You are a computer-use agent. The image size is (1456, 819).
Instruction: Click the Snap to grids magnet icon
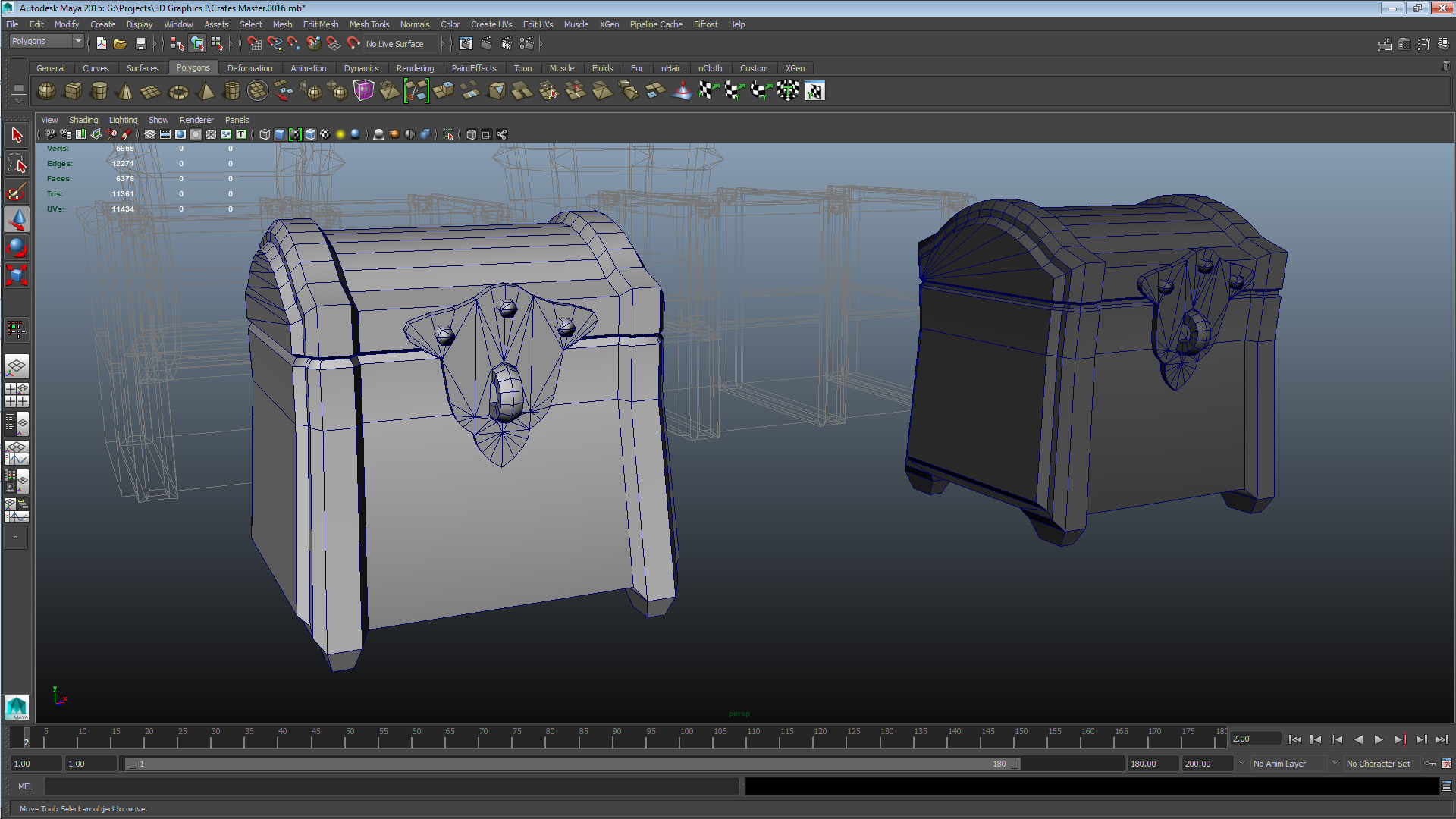point(254,44)
